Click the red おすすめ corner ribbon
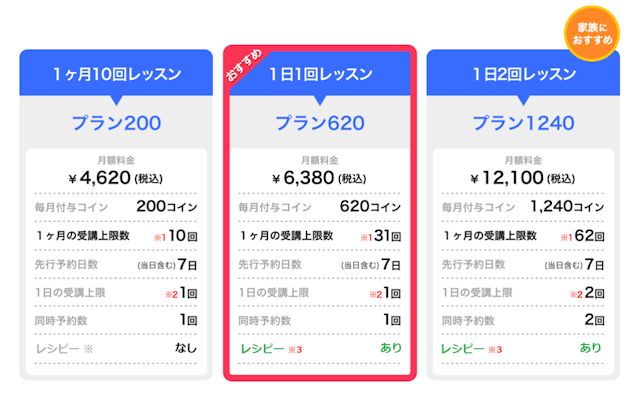The image size is (640, 398). pos(244,65)
